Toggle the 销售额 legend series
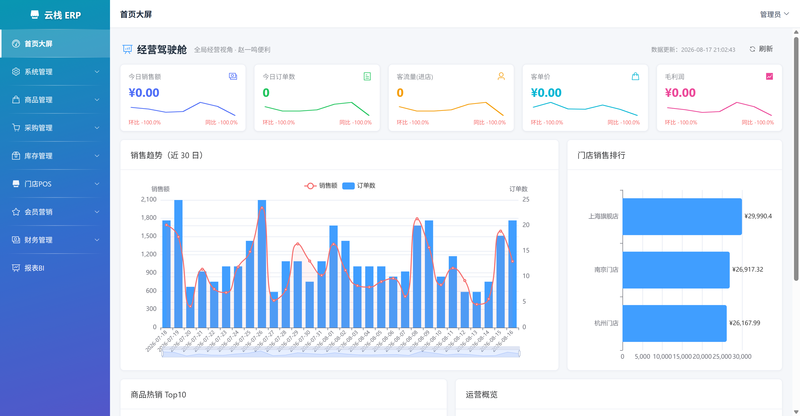The image size is (800, 416). coord(321,186)
